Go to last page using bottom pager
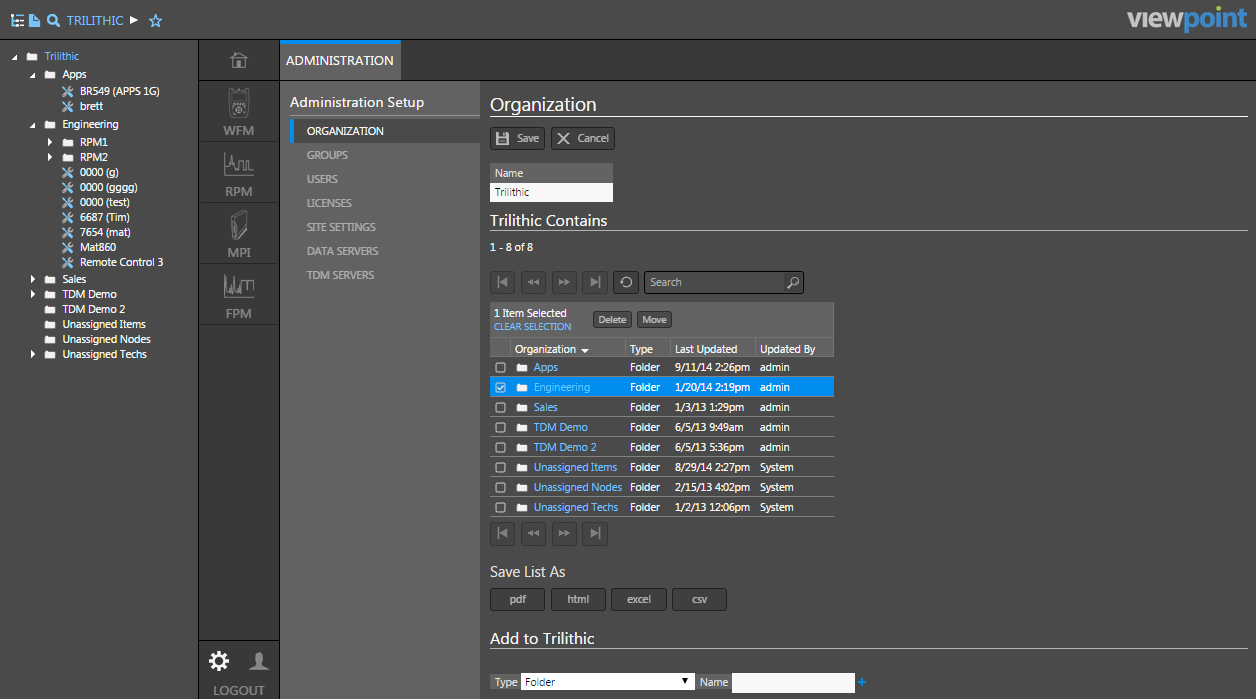This screenshot has width=1256, height=699. [595, 533]
